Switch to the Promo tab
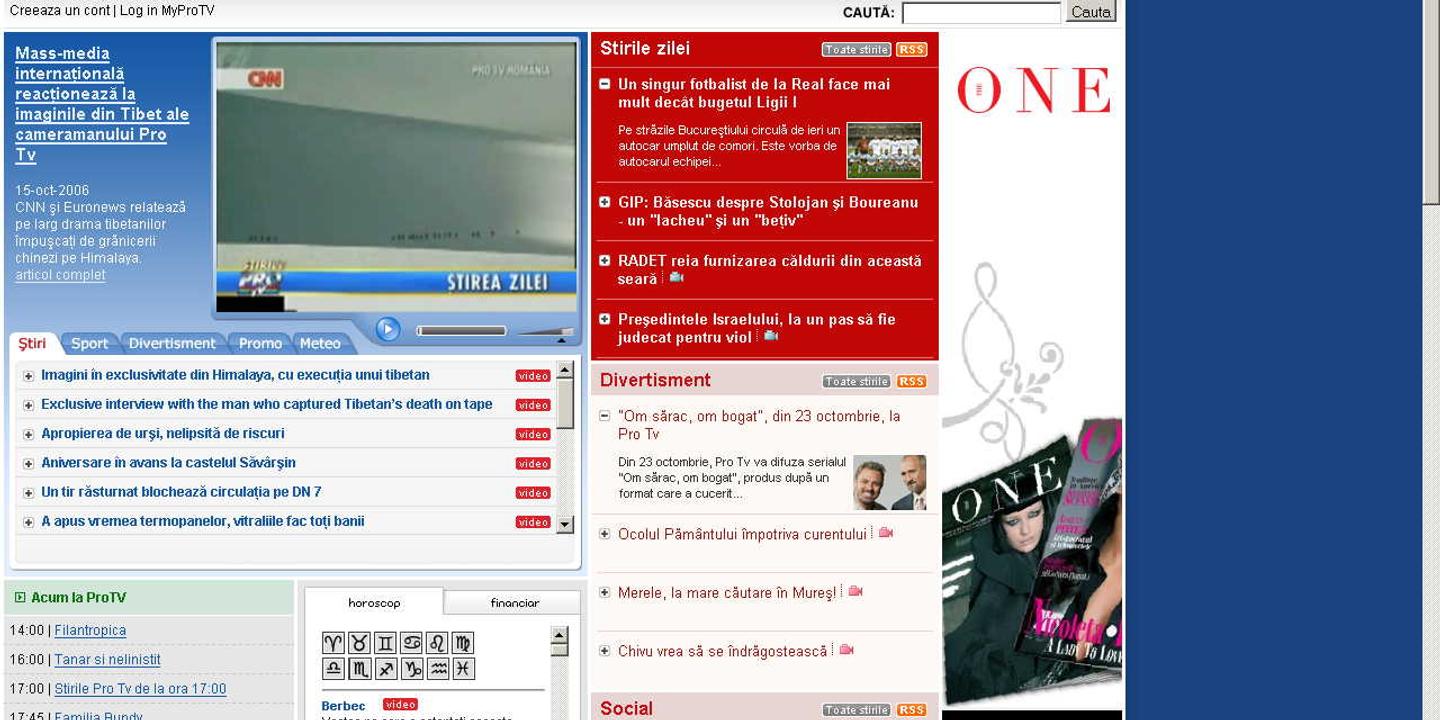 tap(260, 343)
